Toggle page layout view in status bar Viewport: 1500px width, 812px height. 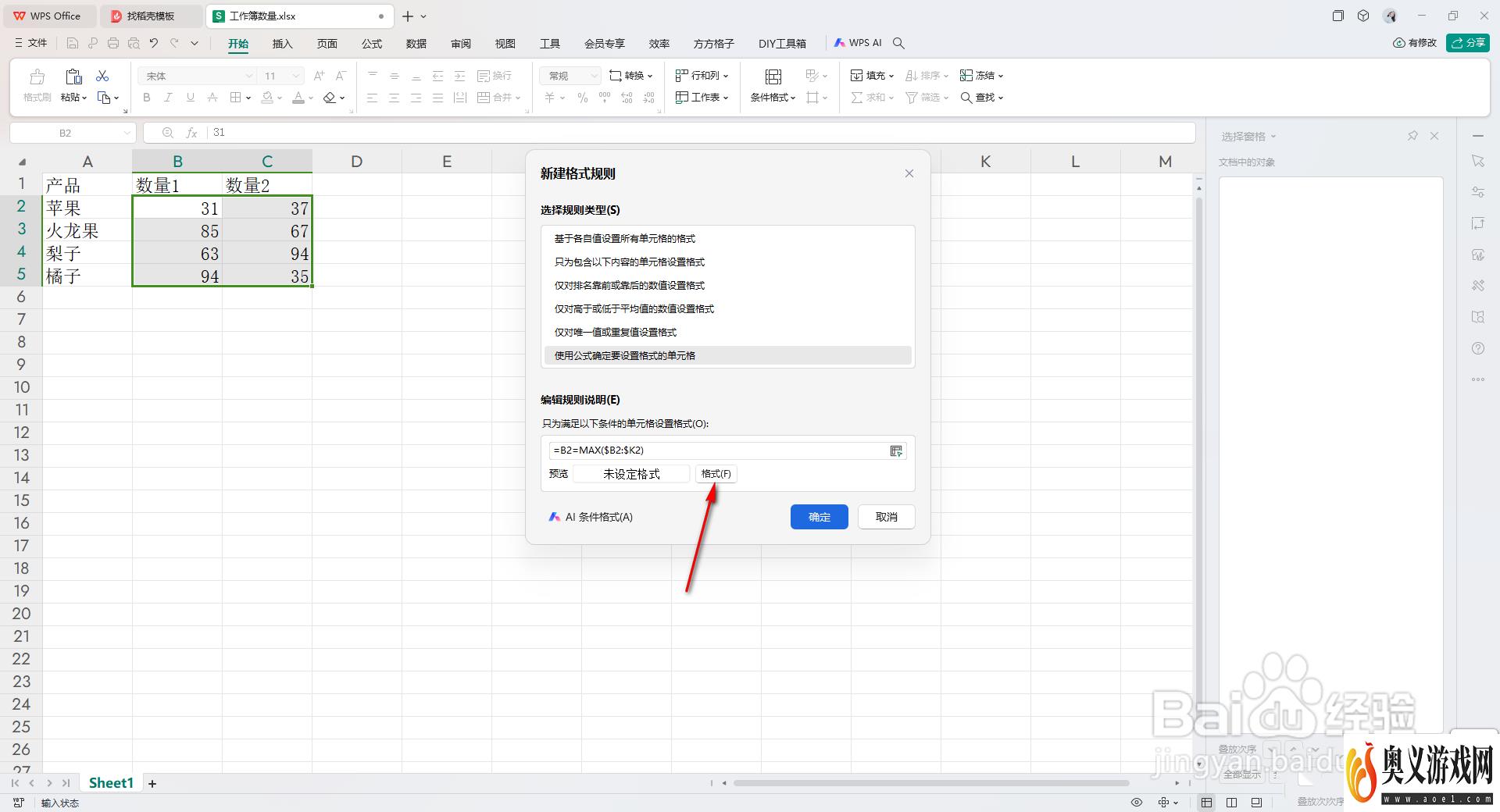(1231, 802)
